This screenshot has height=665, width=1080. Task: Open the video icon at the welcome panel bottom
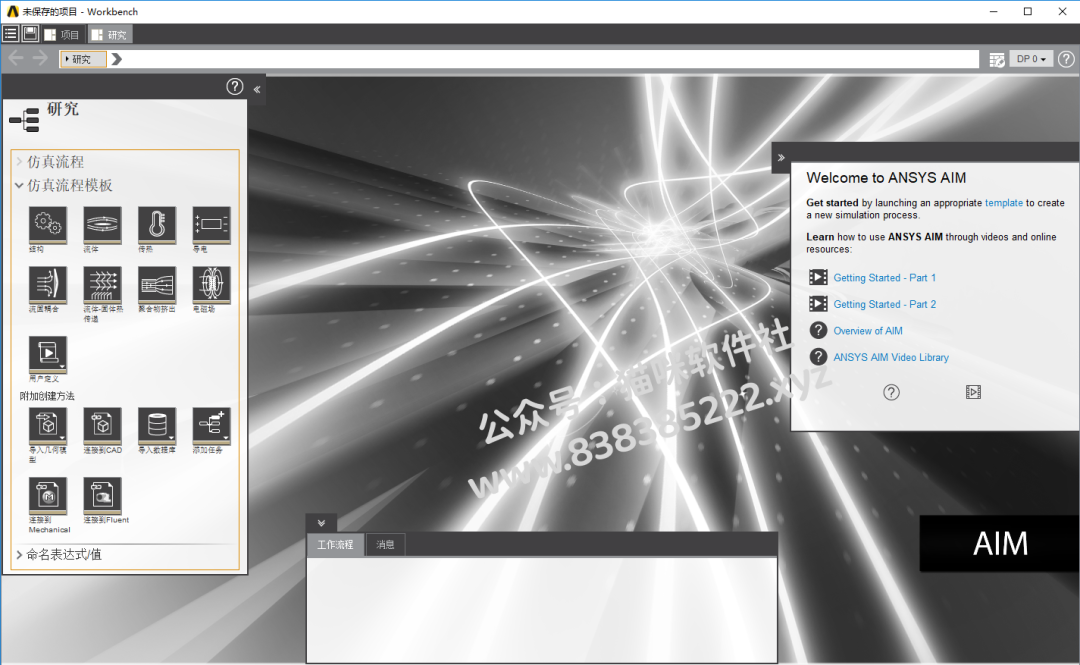point(973,392)
